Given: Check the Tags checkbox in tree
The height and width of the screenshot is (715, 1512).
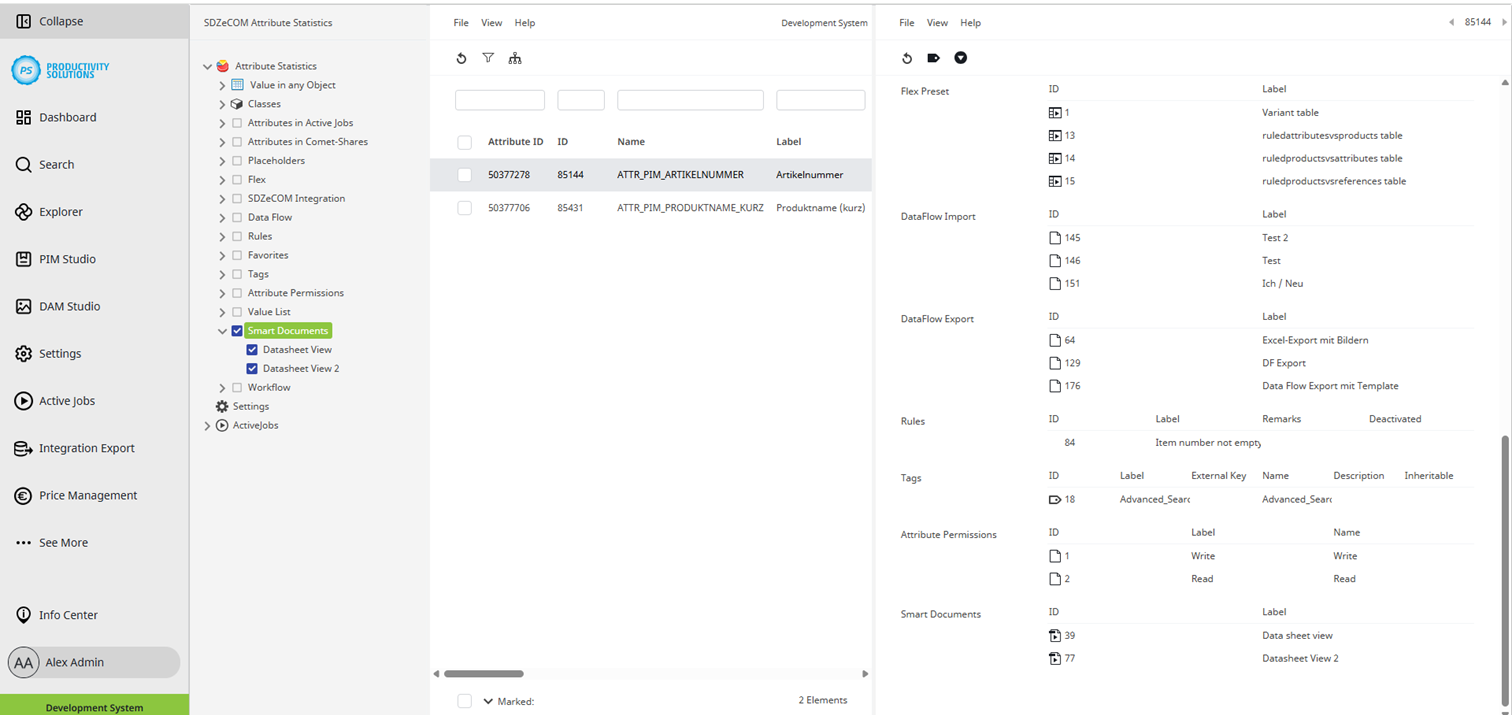Looking at the screenshot, I should click(x=237, y=274).
